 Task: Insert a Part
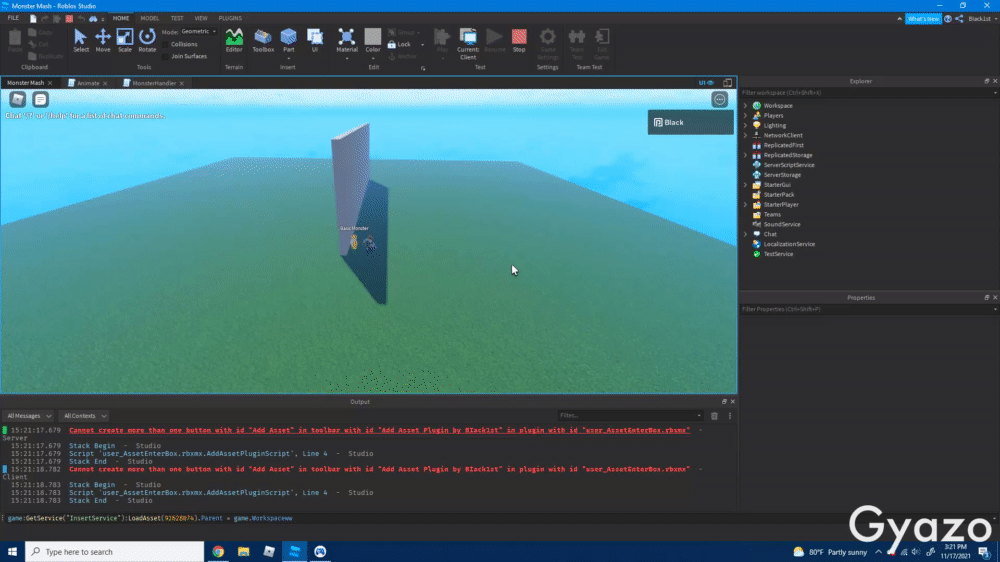(x=288, y=40)
